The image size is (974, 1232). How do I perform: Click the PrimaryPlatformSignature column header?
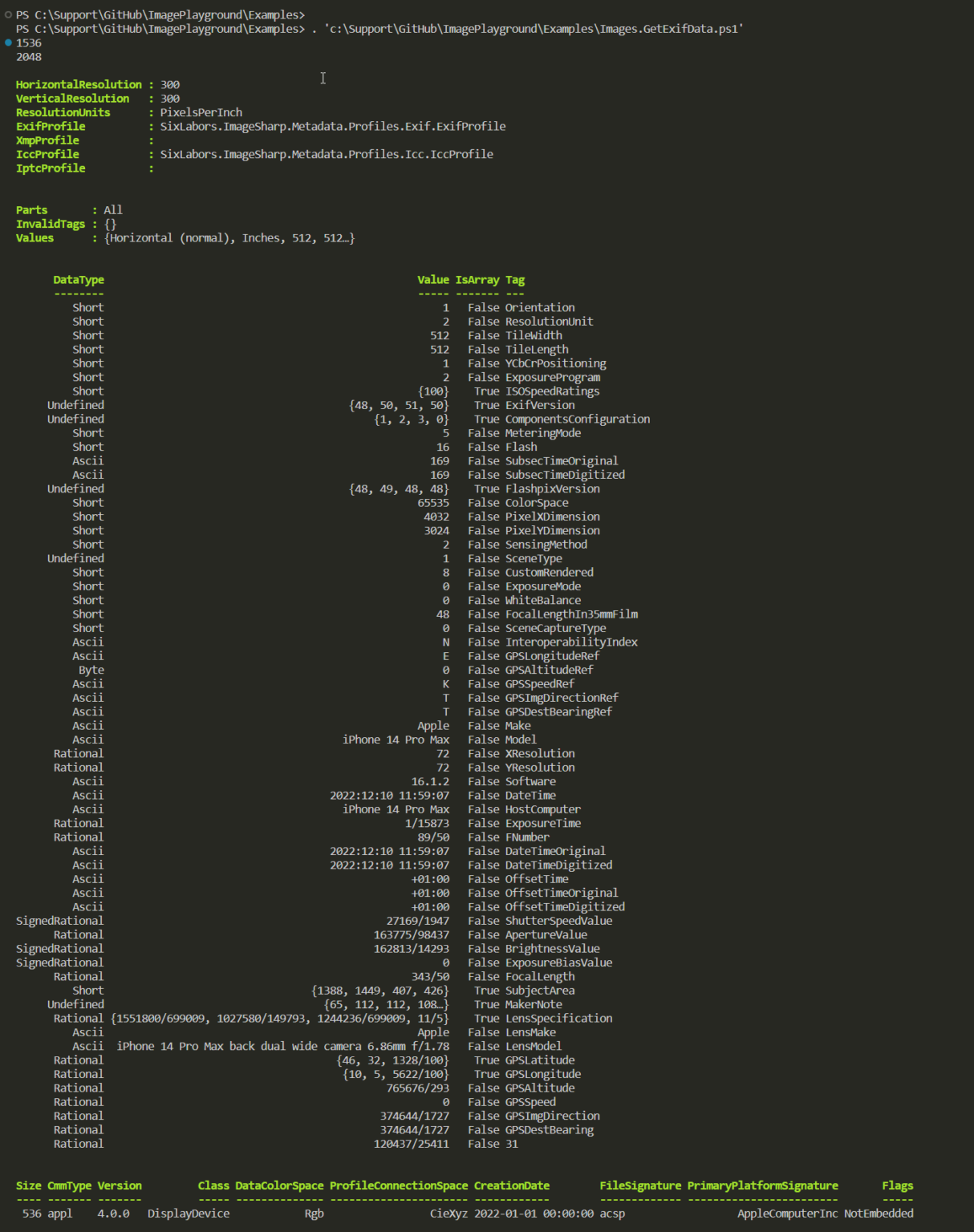(x=762, y=1185)
